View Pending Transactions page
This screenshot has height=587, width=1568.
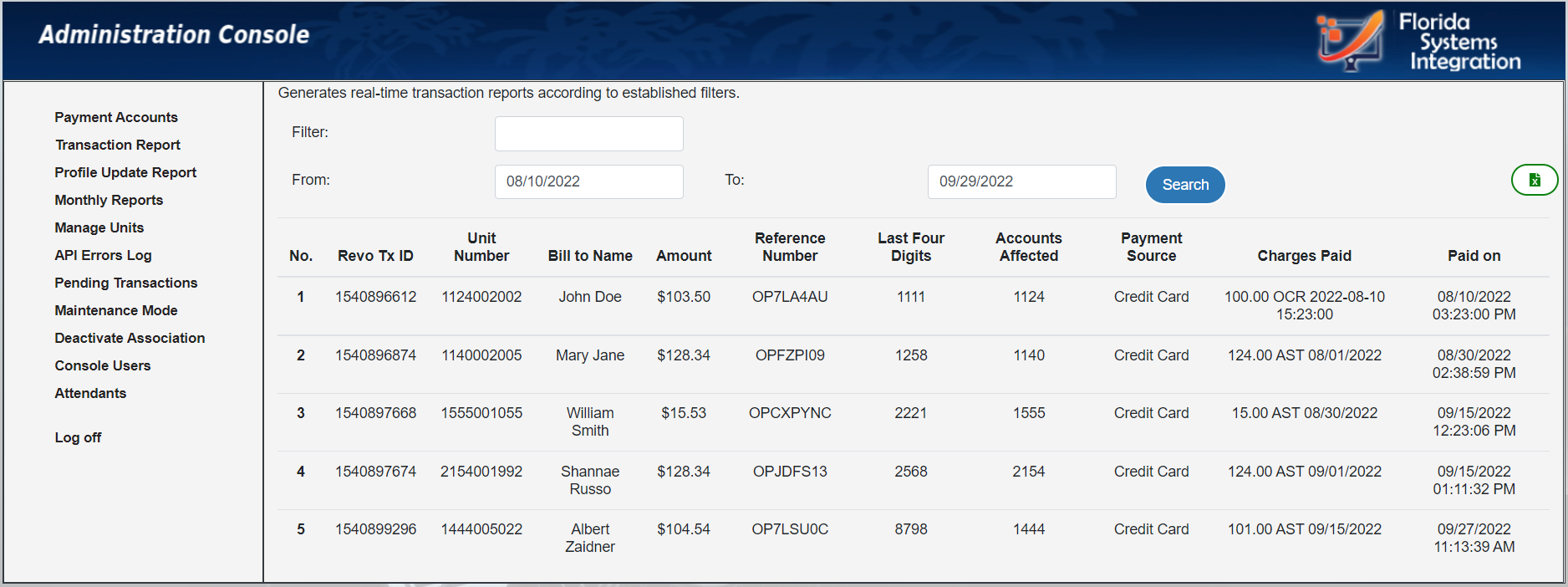tap(126, 283)
